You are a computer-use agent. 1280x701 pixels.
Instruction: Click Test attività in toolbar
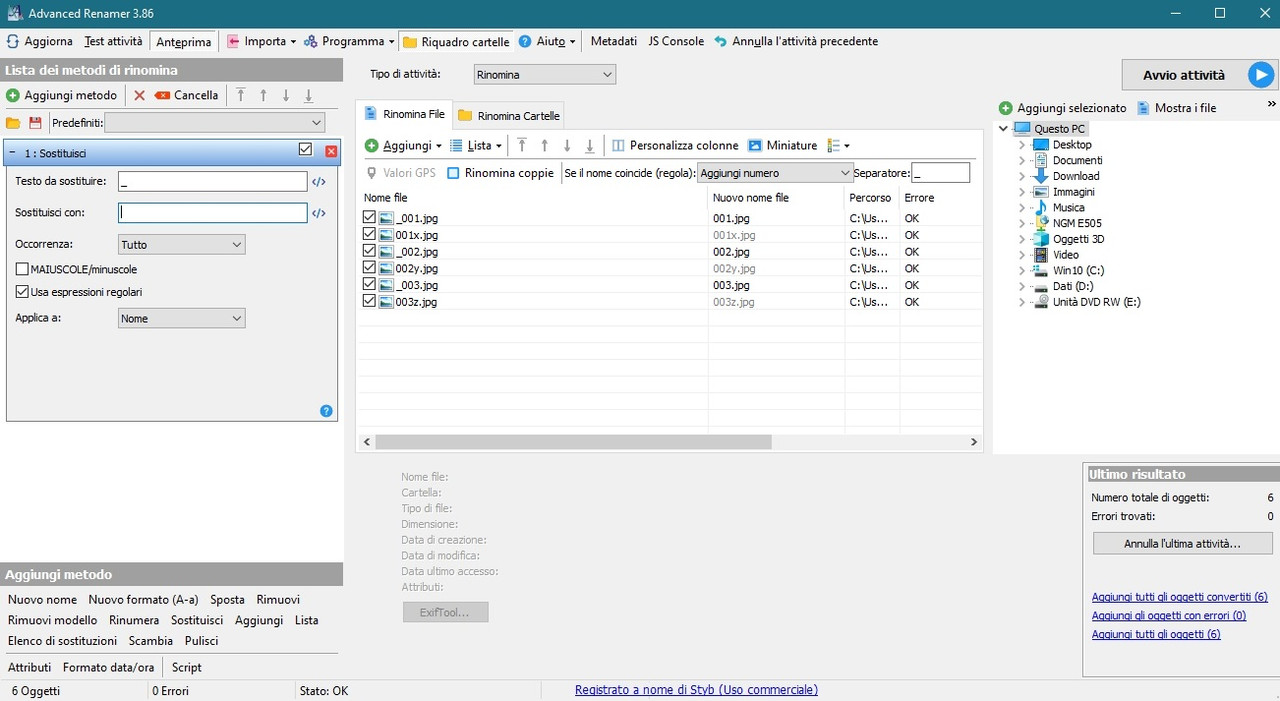tap(113, 41)
